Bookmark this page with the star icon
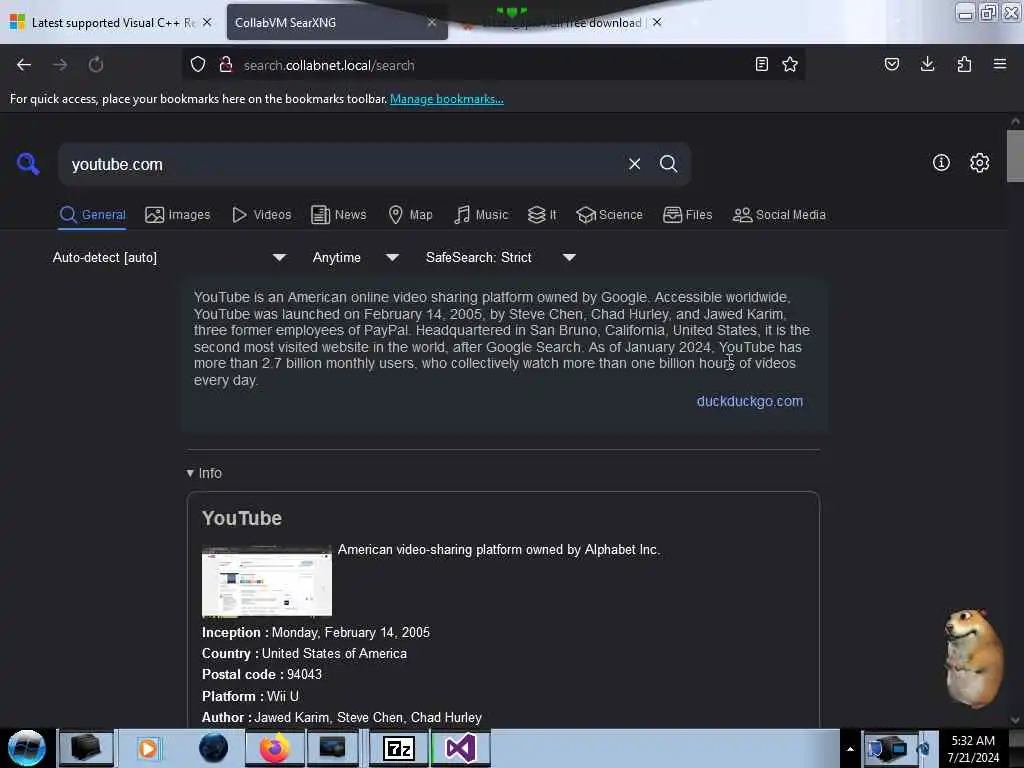1024x768 pixels. pyautogui.click(x=790, y=65)
